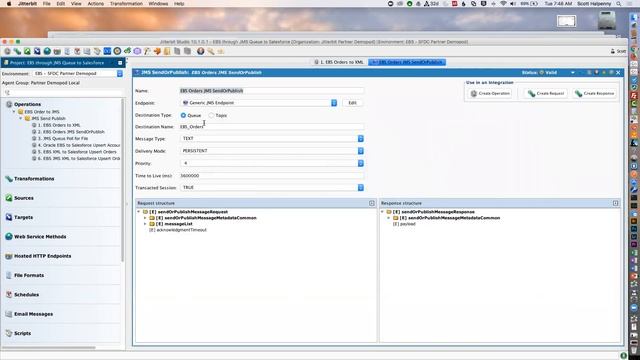Click the Name input field
The image size is (640, 360).
(x=271, y=91)
